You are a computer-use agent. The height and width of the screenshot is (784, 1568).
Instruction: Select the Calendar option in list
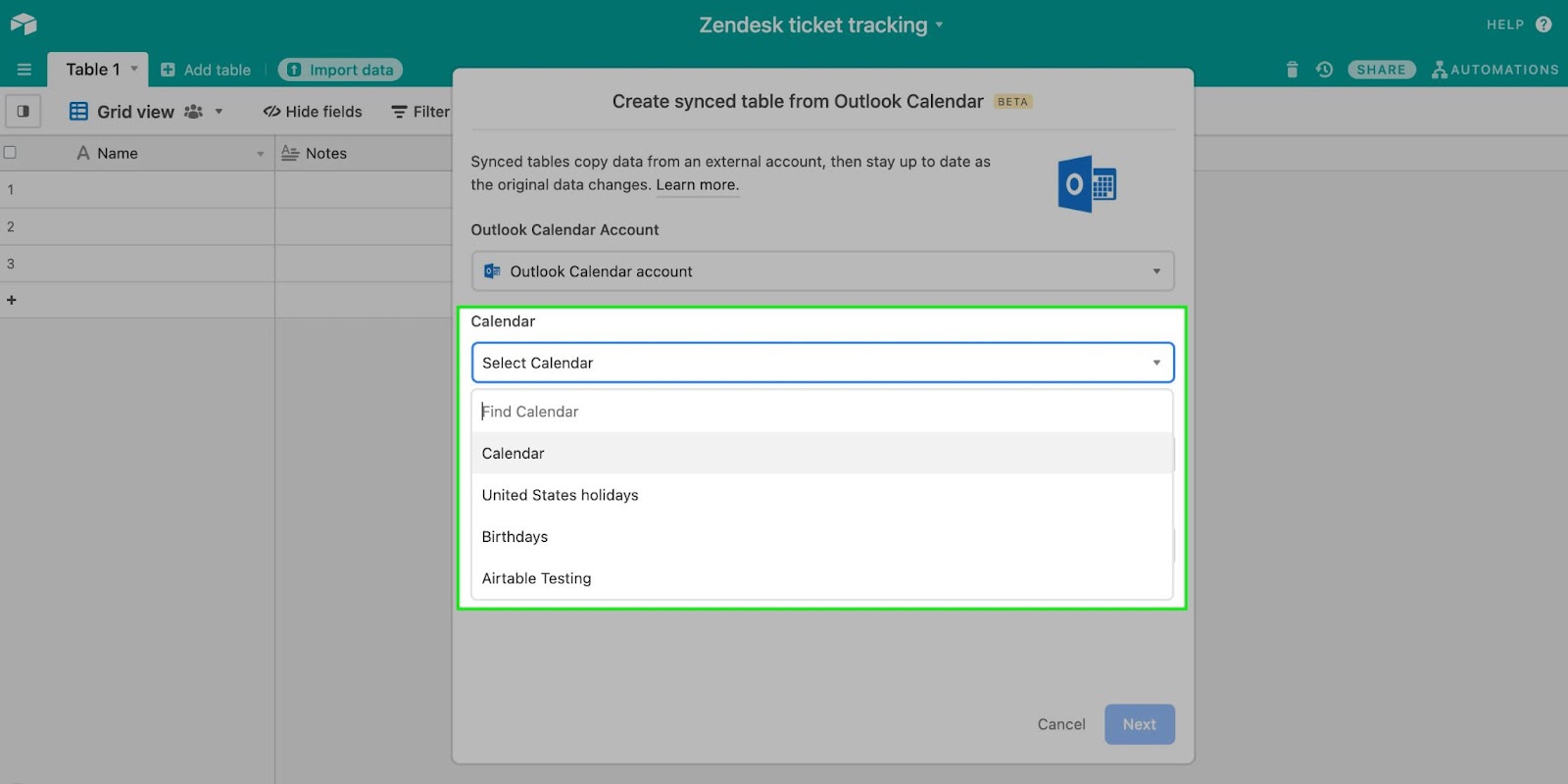click(x=822, y=454)
